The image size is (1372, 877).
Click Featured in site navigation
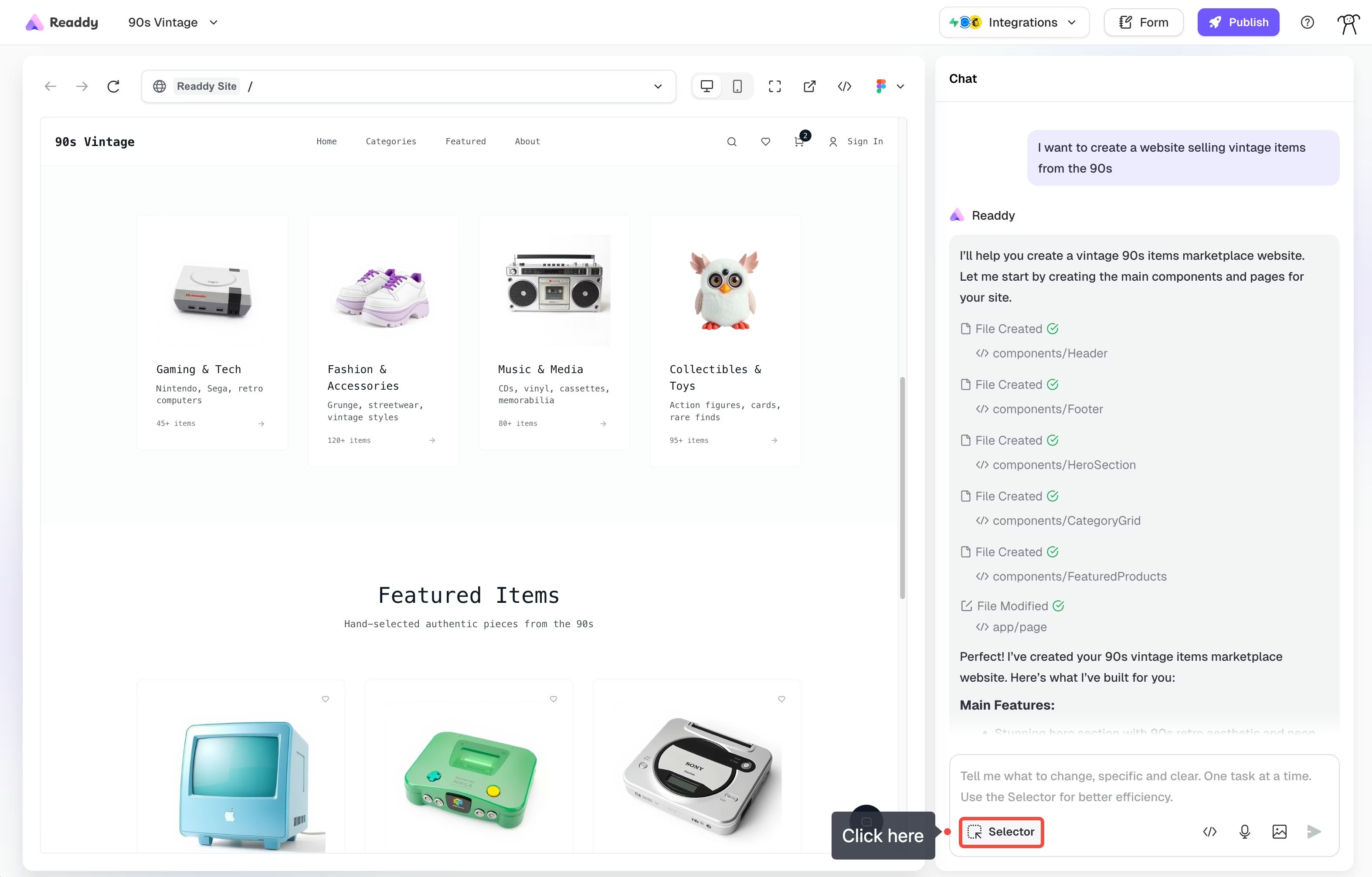[465, 141]
